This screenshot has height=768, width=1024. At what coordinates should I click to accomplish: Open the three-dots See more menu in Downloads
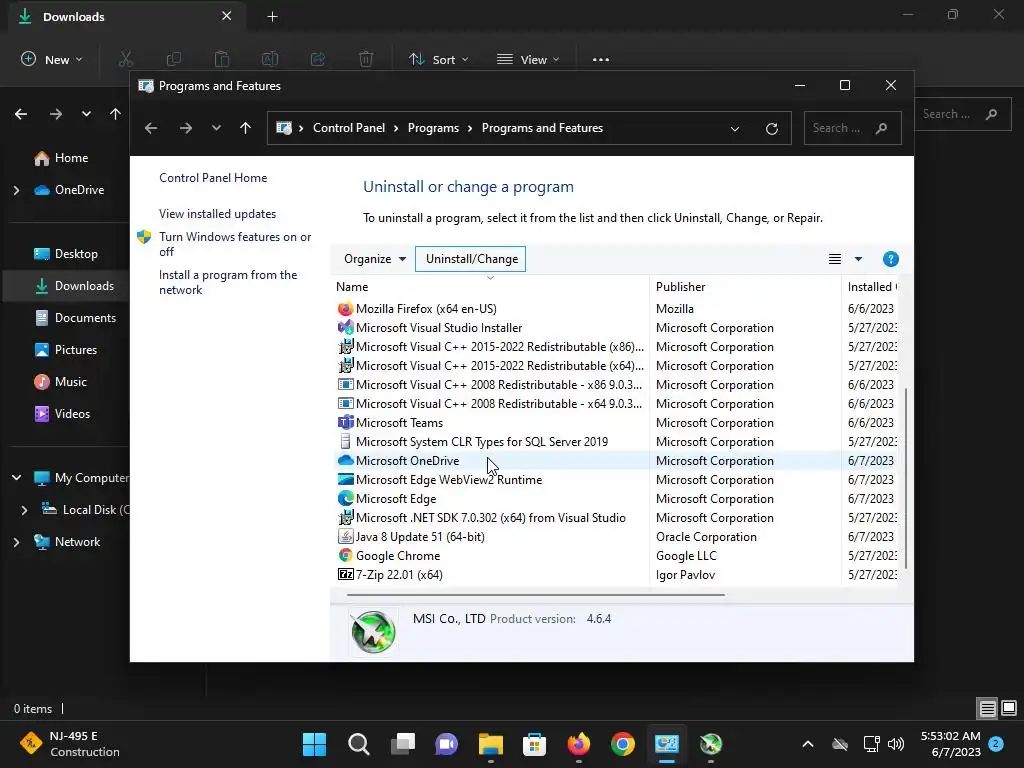click(601, 59)
